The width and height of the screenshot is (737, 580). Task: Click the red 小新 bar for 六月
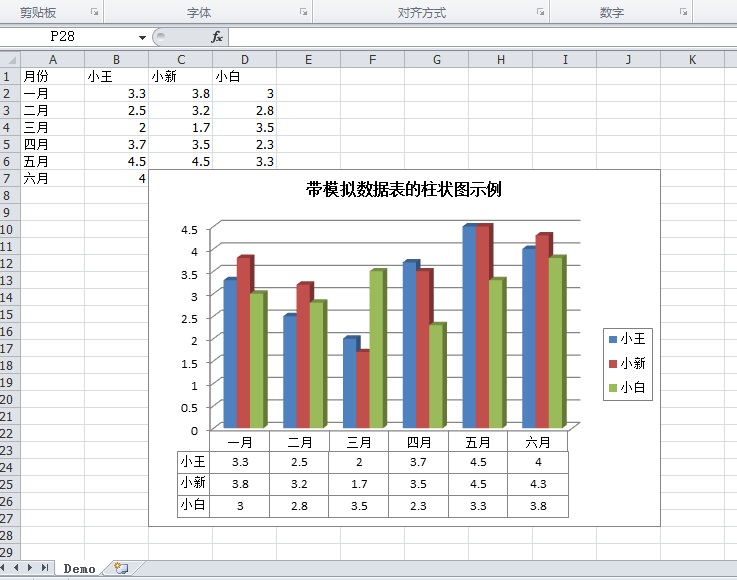[543, 331]
